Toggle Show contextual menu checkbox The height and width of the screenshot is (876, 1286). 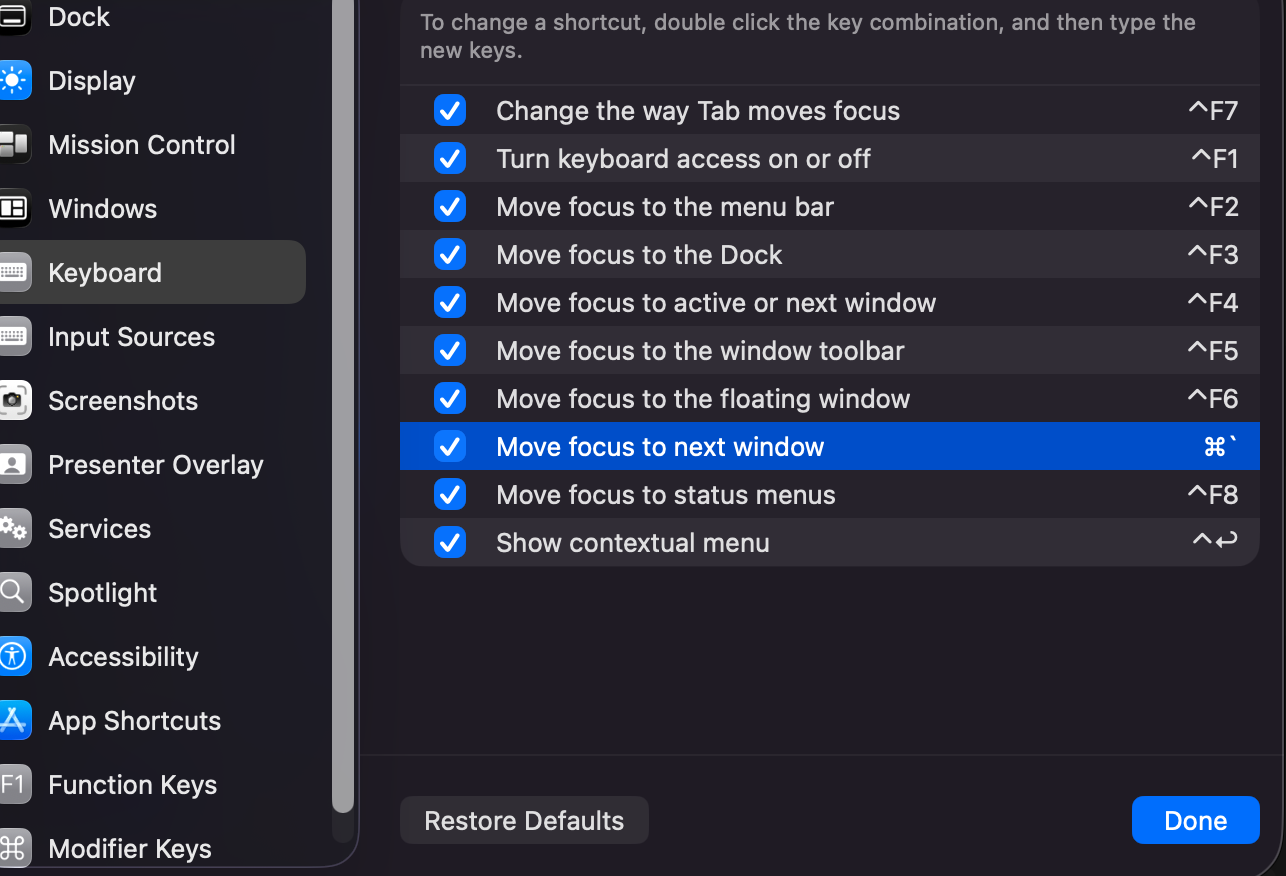click(450, 543)
